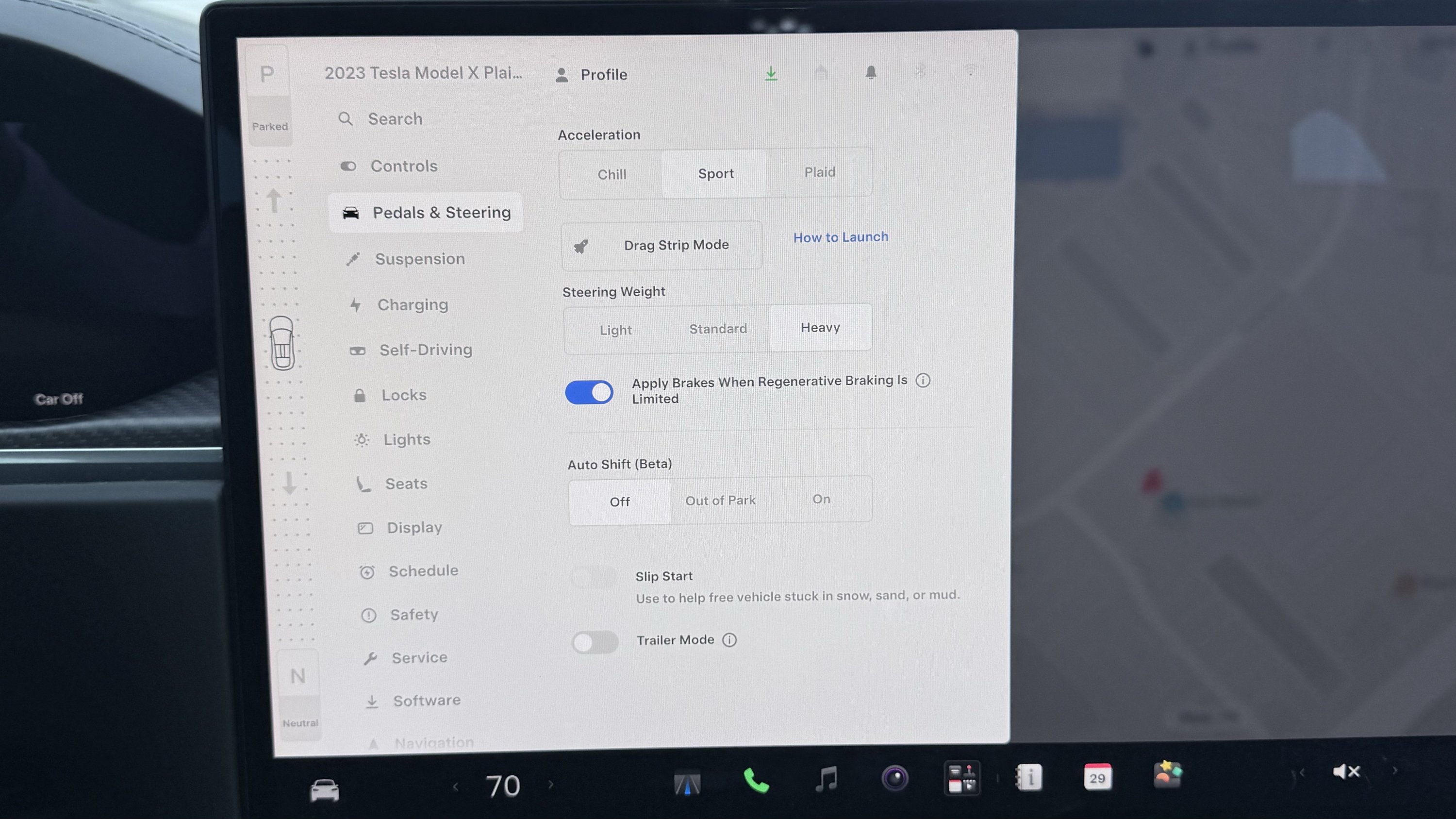This screenshot has width=1456, height=819.
Task: Tap the sun icon for Lights settings
Action: pos(362,440)
